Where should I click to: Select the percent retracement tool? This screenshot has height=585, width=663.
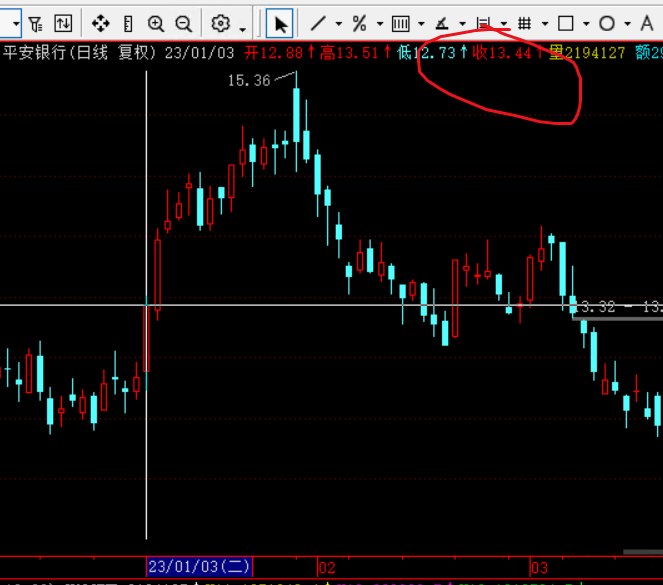[359, 23]
